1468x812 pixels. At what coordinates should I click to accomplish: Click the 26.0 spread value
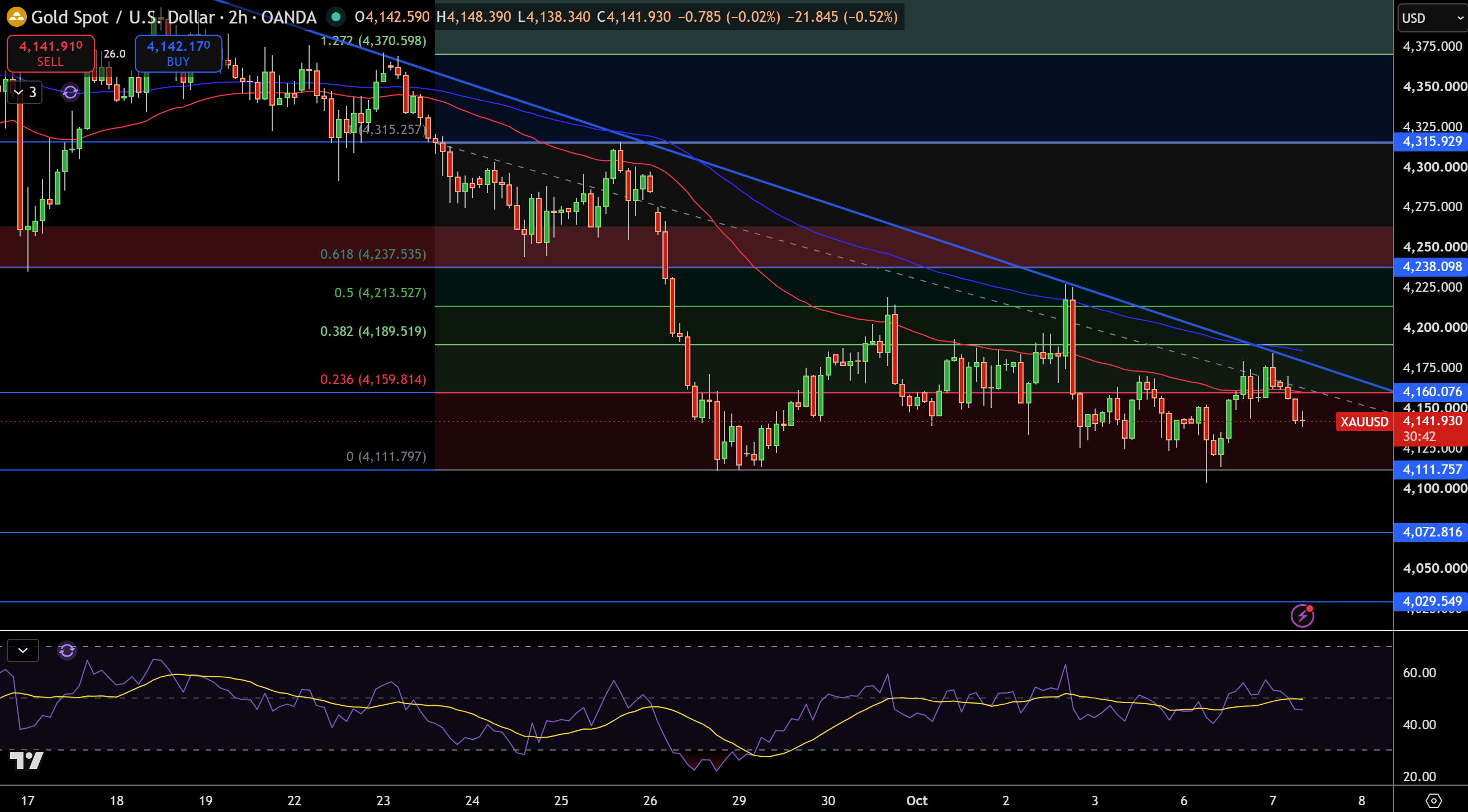(x=115, y=54)
